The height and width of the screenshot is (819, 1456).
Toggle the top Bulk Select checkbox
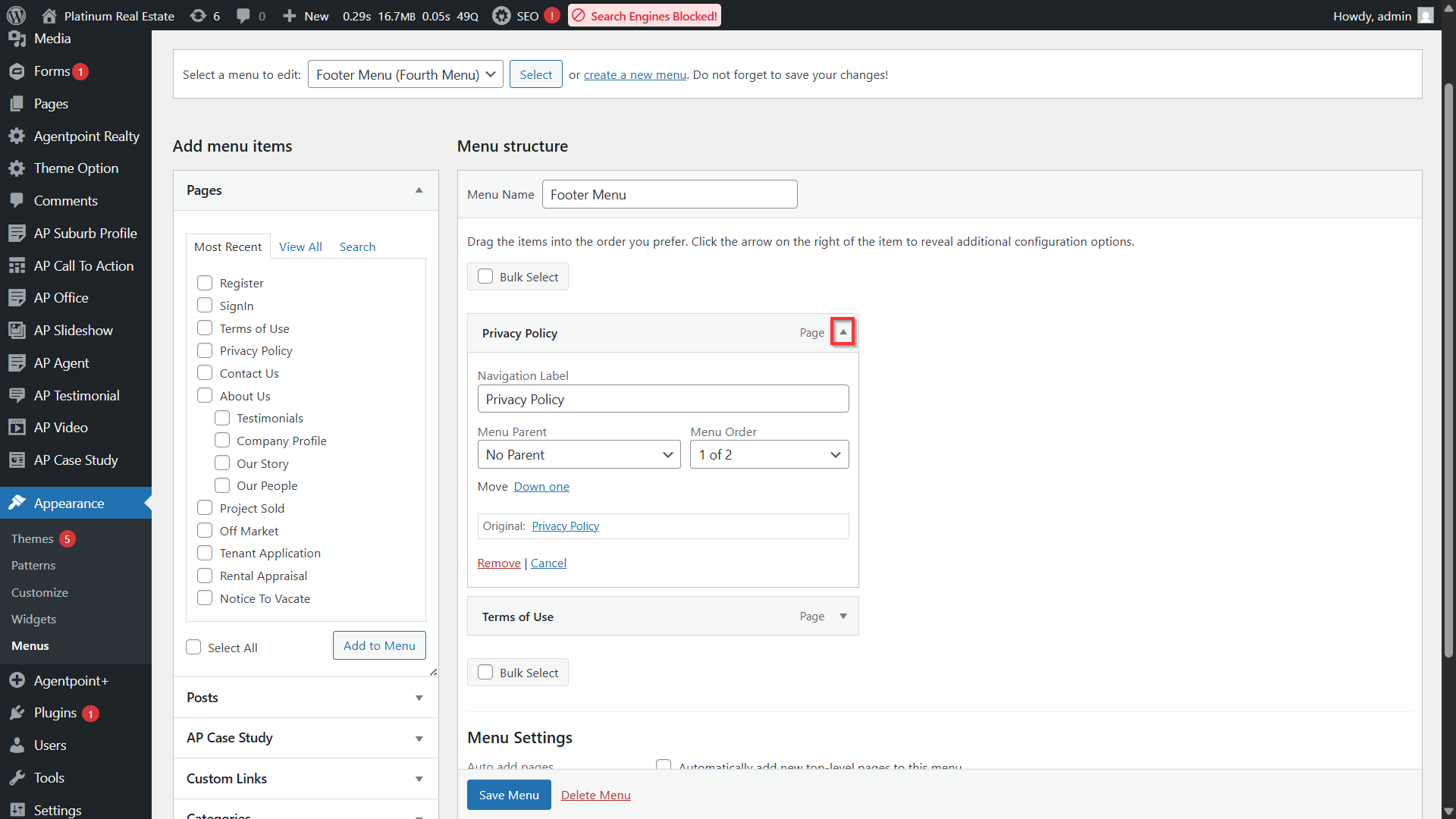click(x=485, y=276)
